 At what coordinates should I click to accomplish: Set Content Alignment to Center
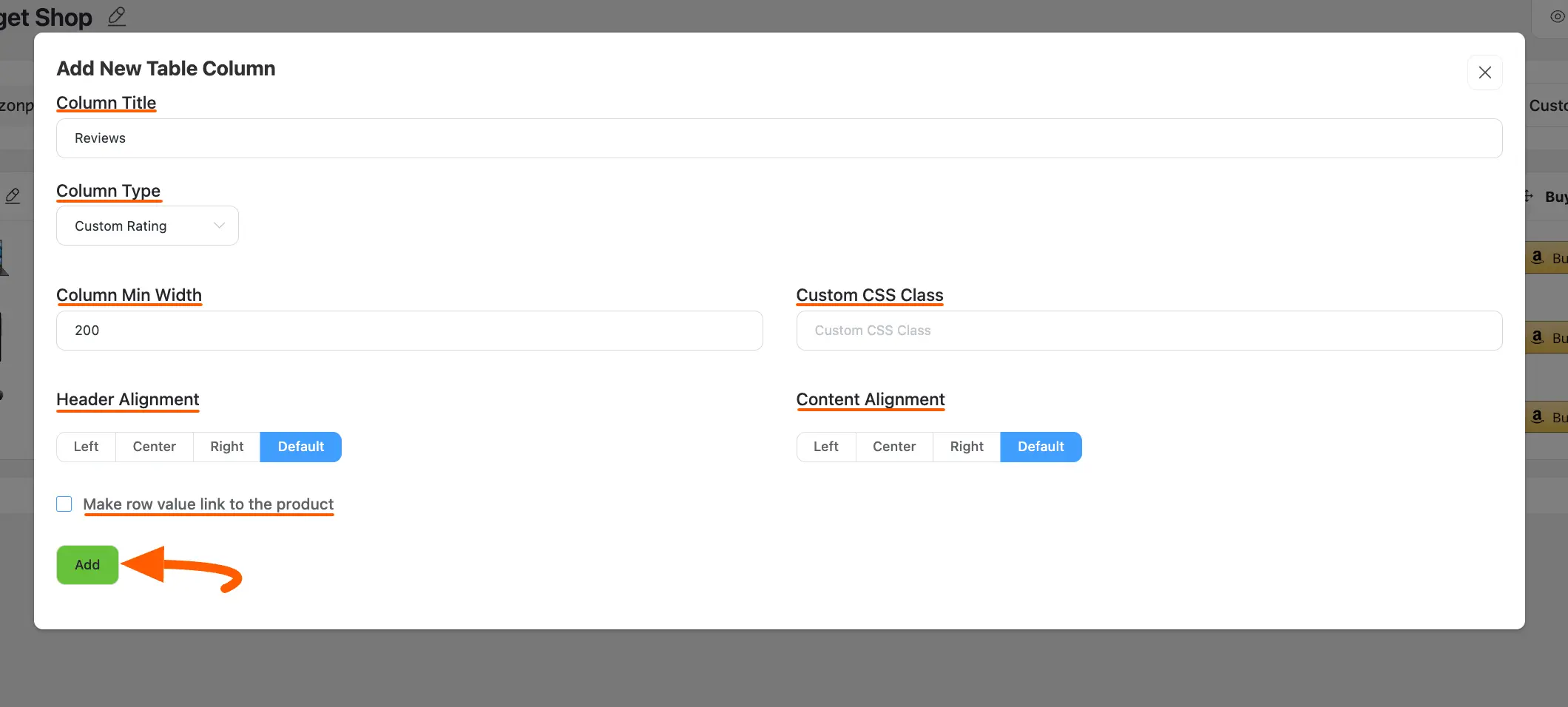pyautogui.click(x=893, y=446)
